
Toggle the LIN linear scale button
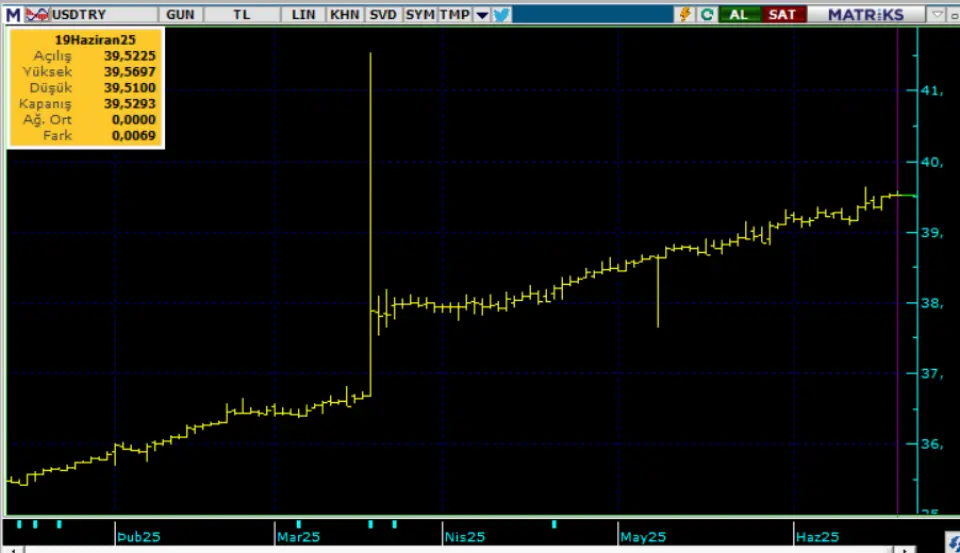(x=303, y=14)
